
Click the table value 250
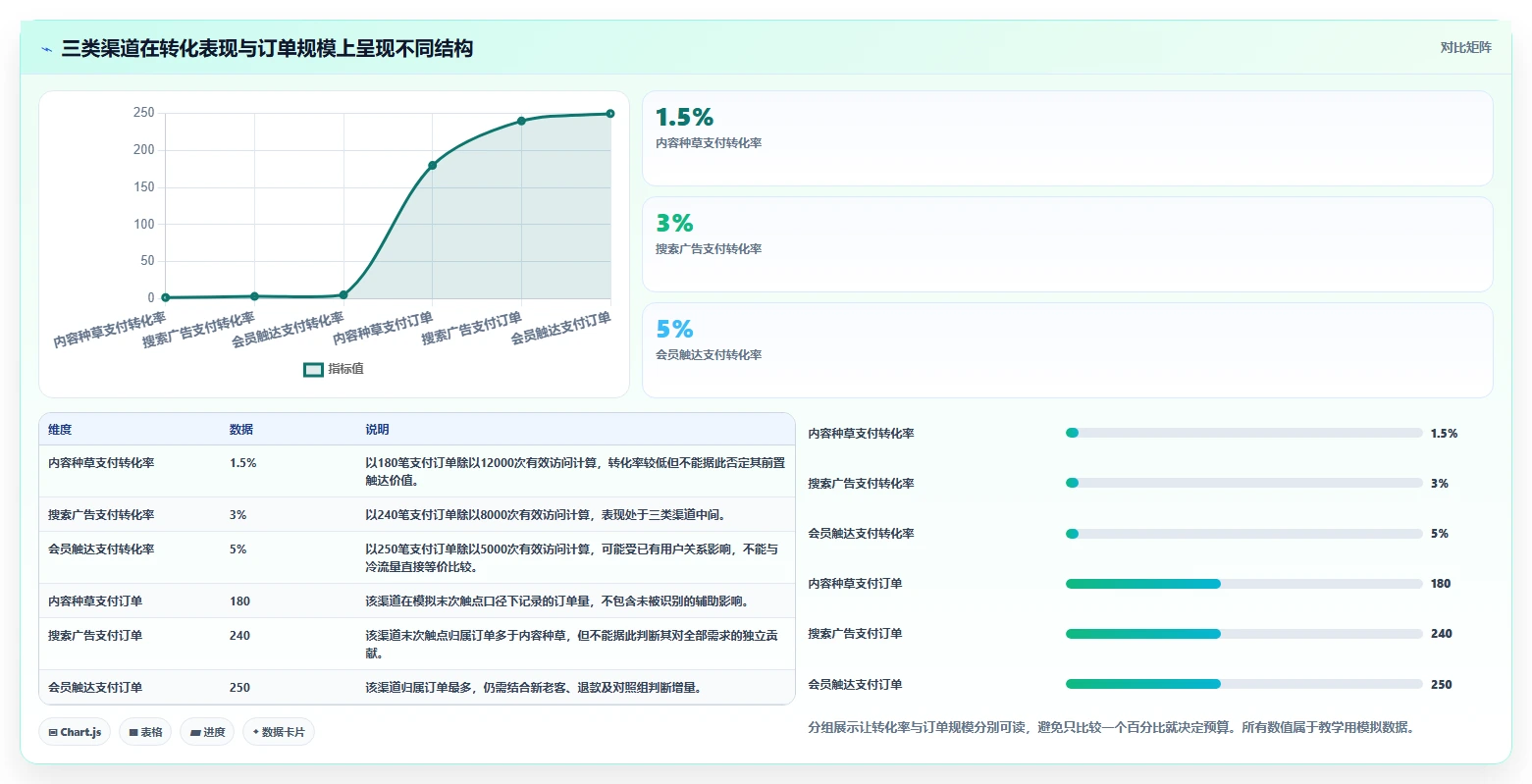240,688
